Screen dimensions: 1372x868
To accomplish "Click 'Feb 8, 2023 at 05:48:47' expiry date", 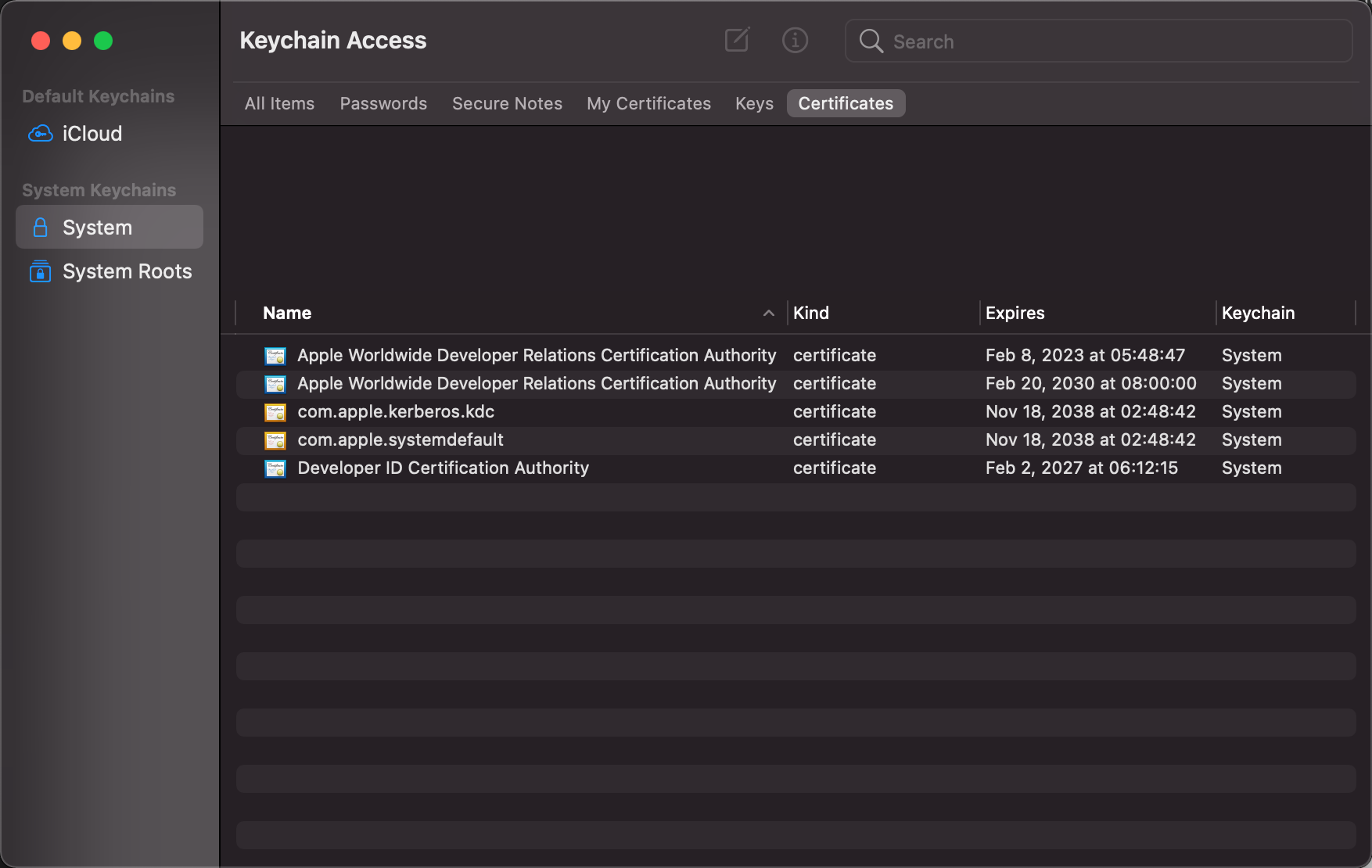I will coord(1085,356).
